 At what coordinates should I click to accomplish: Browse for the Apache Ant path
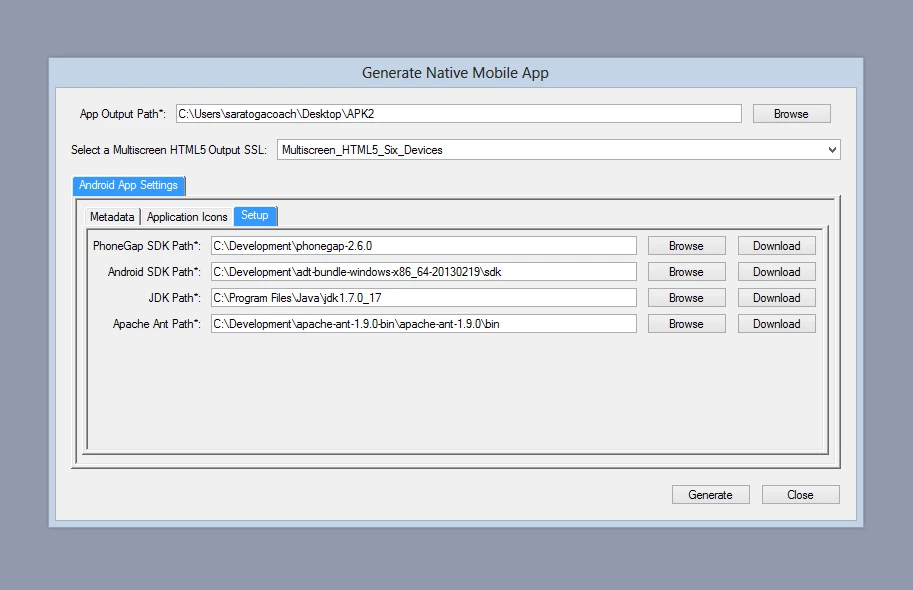coord(686,324)
